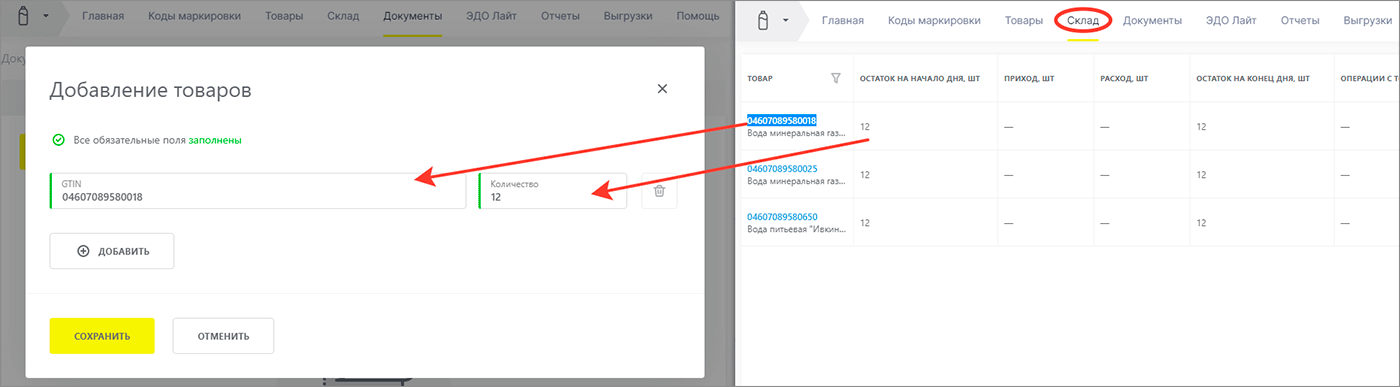The height and width of the screenshot is (387, 1400).
Task: Click the bottle logo in right window
Action: [x=763, y=20]
